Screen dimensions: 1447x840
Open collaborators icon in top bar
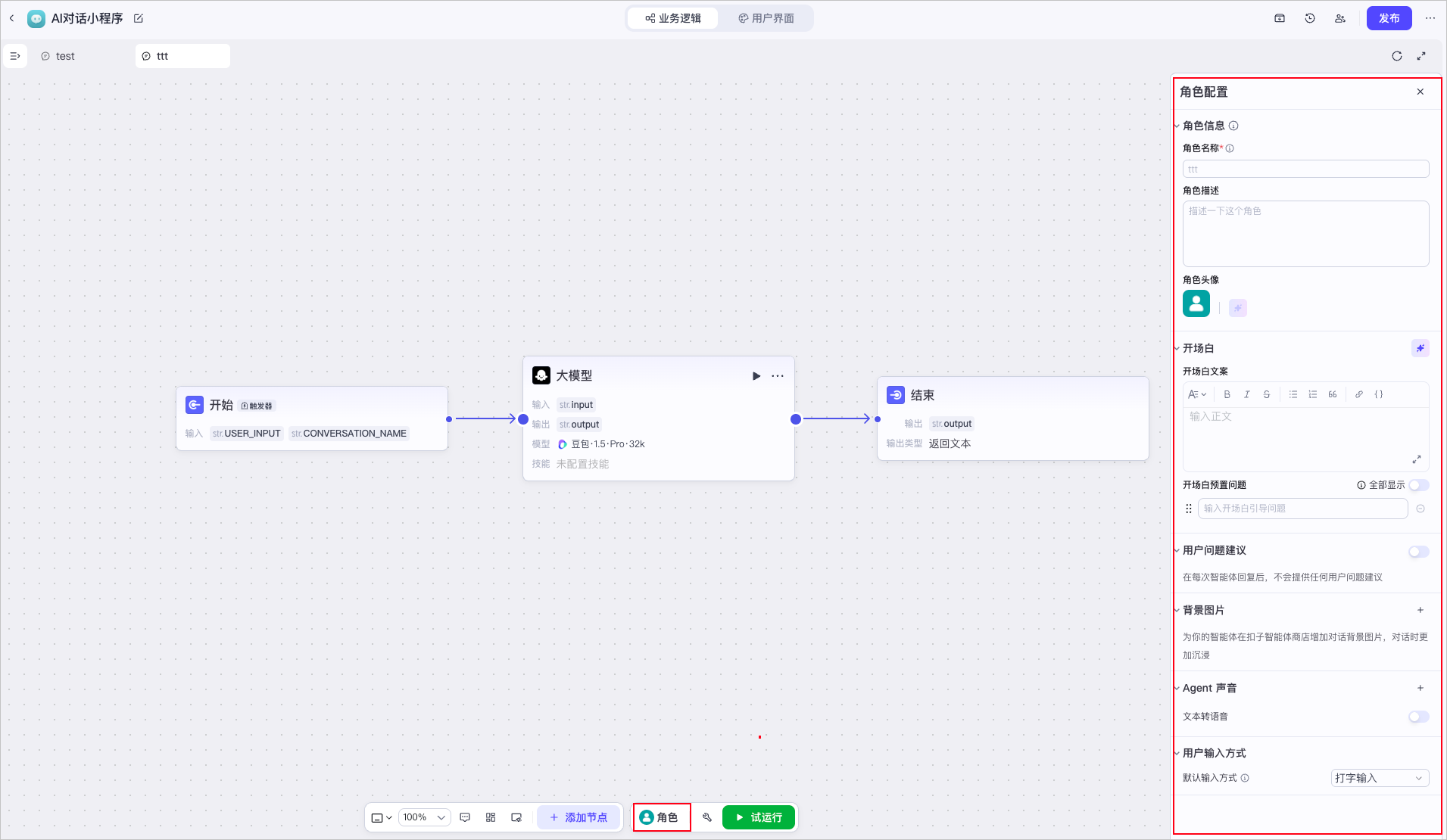point(1340,18)
